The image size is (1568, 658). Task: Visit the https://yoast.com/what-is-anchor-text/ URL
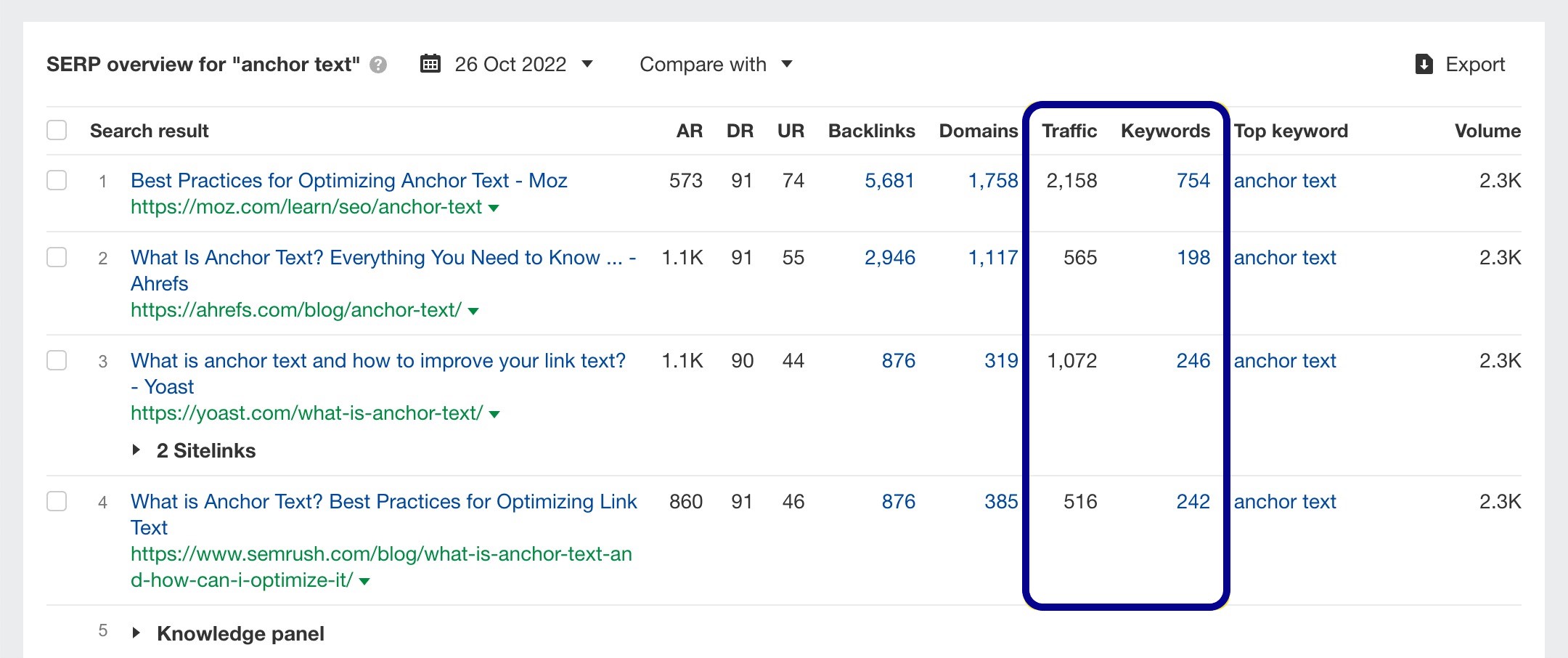tap(306, 413)
